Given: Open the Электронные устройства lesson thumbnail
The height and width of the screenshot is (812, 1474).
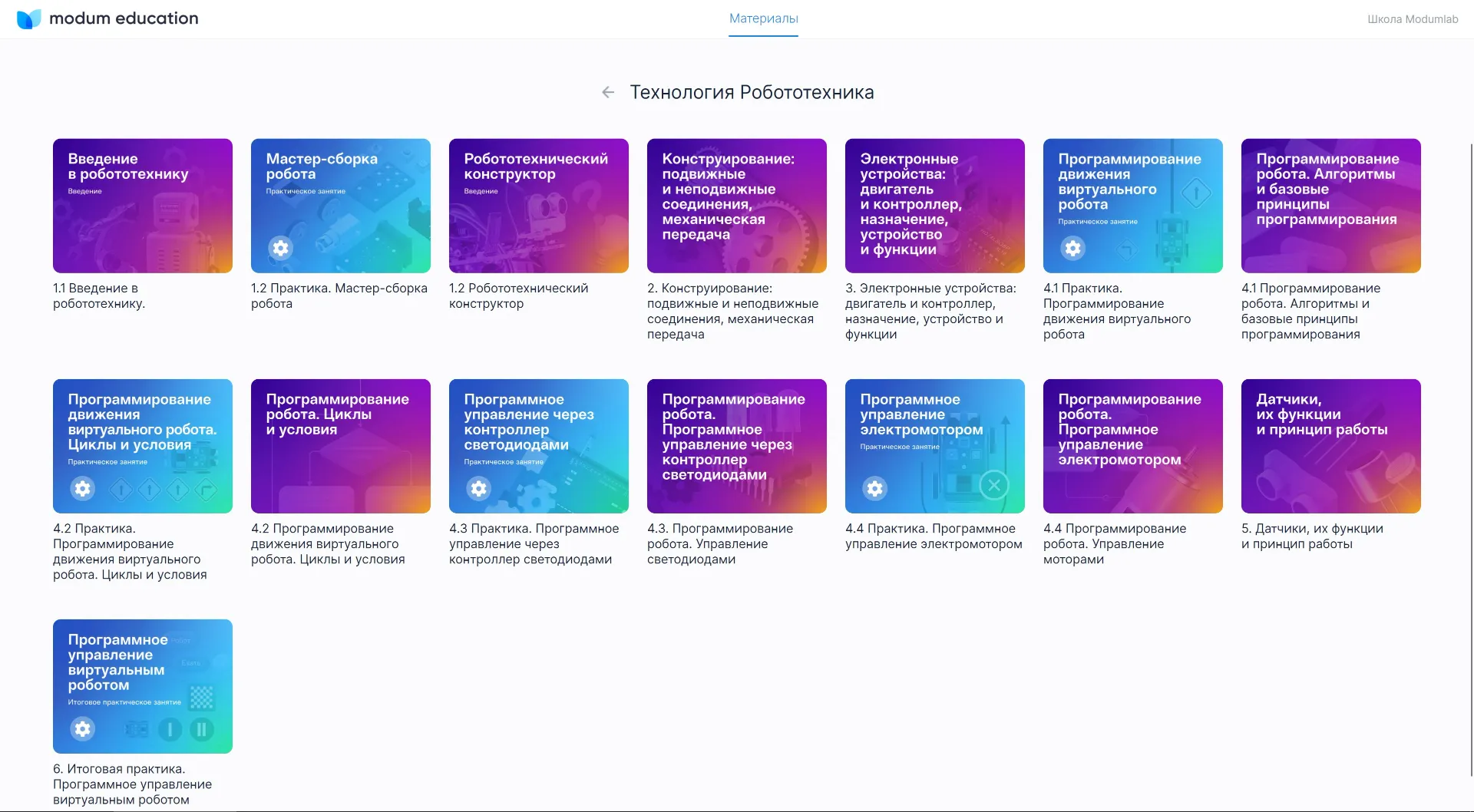Looking at the screenshot, I should point(934,206).
